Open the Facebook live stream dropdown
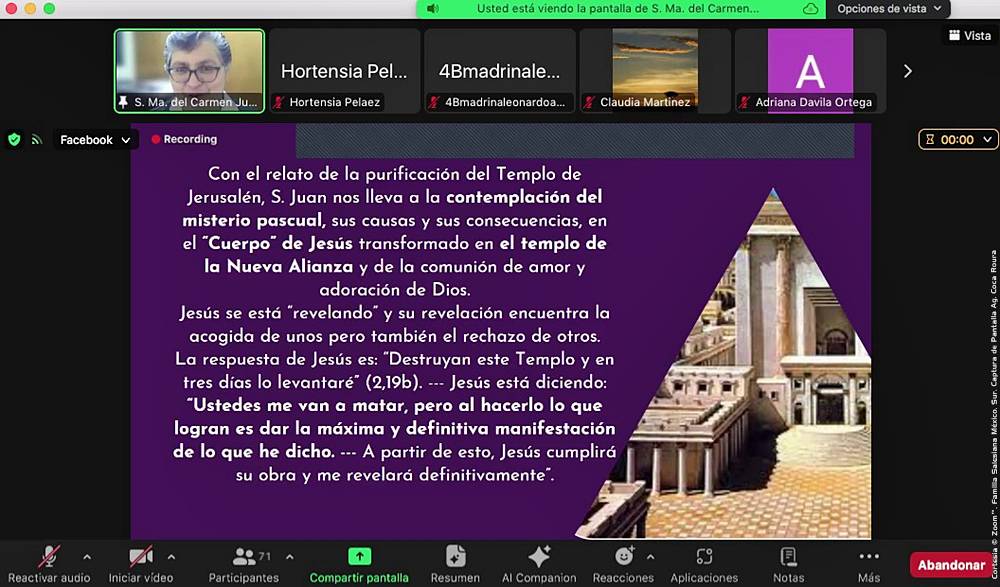1000x587 pixels. [x=94, y=140]
